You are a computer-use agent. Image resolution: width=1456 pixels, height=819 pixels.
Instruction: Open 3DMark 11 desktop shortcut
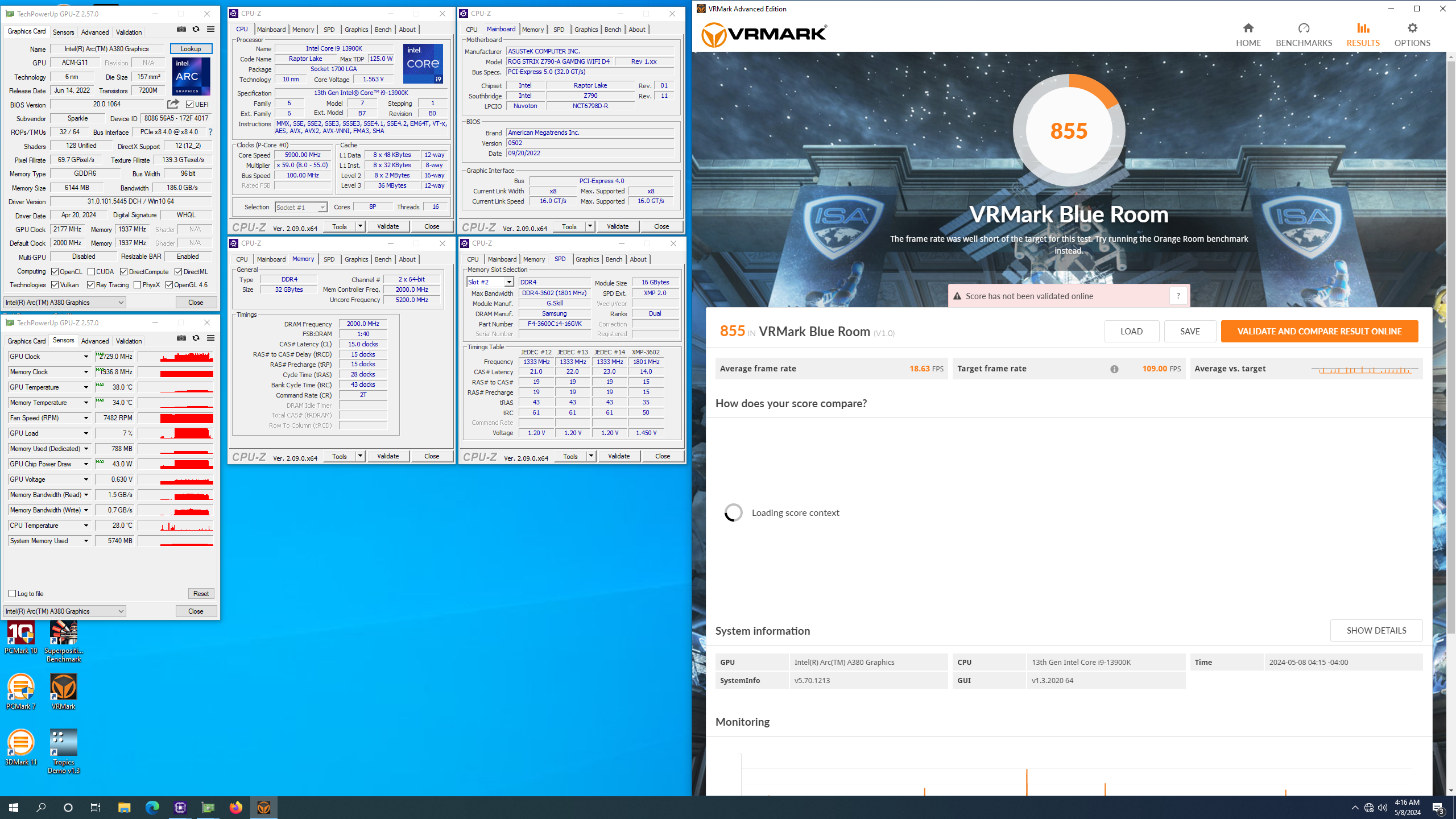21,747
